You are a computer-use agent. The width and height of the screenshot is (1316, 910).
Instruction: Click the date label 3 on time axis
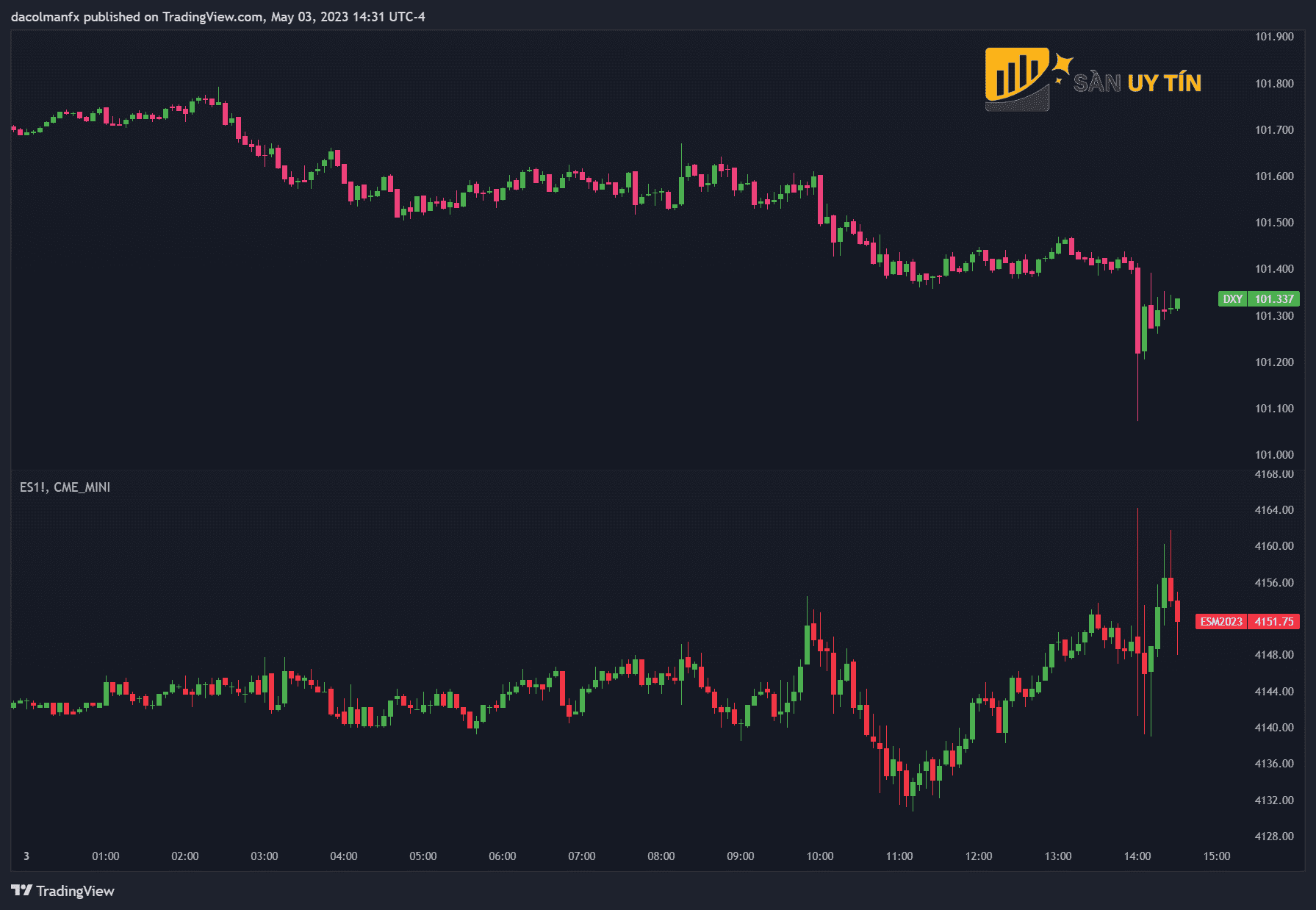26,856
